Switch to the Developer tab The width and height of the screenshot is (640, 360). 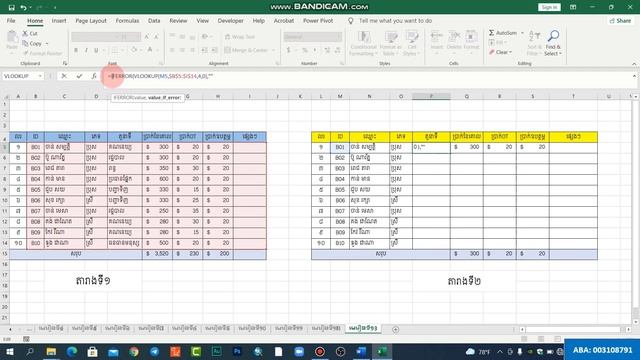click(230, 20)
